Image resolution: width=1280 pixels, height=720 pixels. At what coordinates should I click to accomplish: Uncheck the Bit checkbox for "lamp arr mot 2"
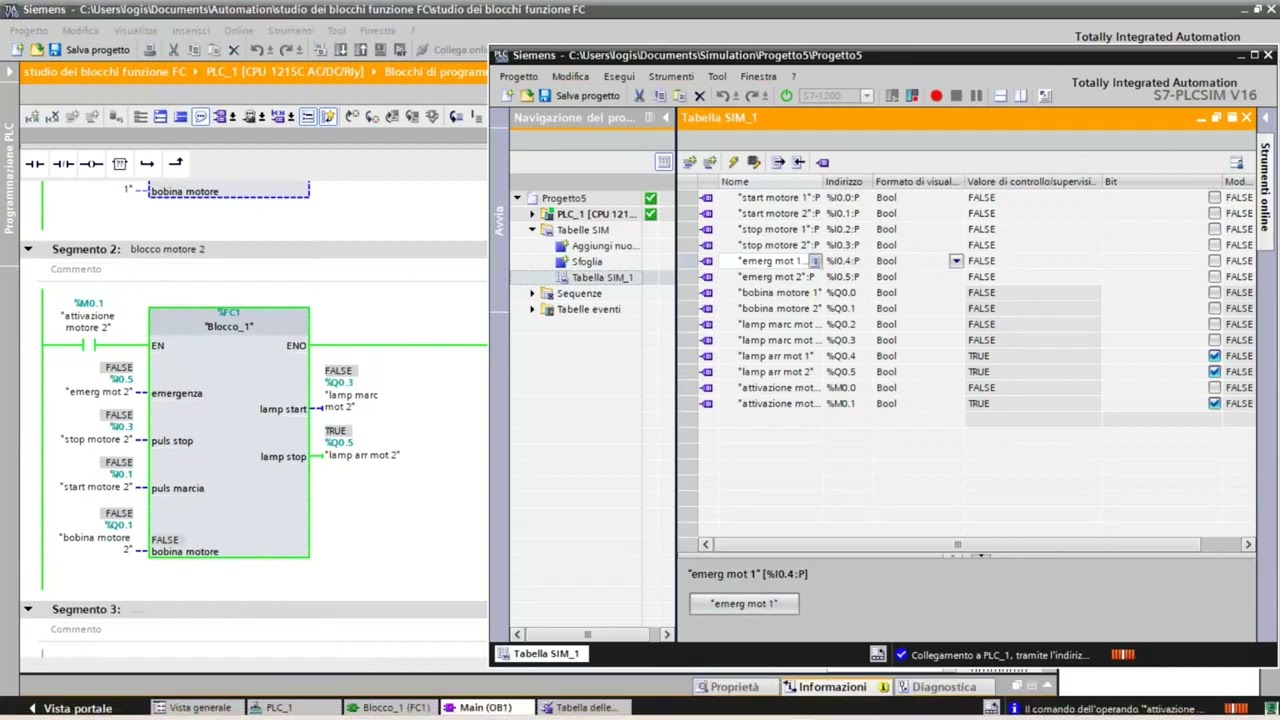point(1215,372)
